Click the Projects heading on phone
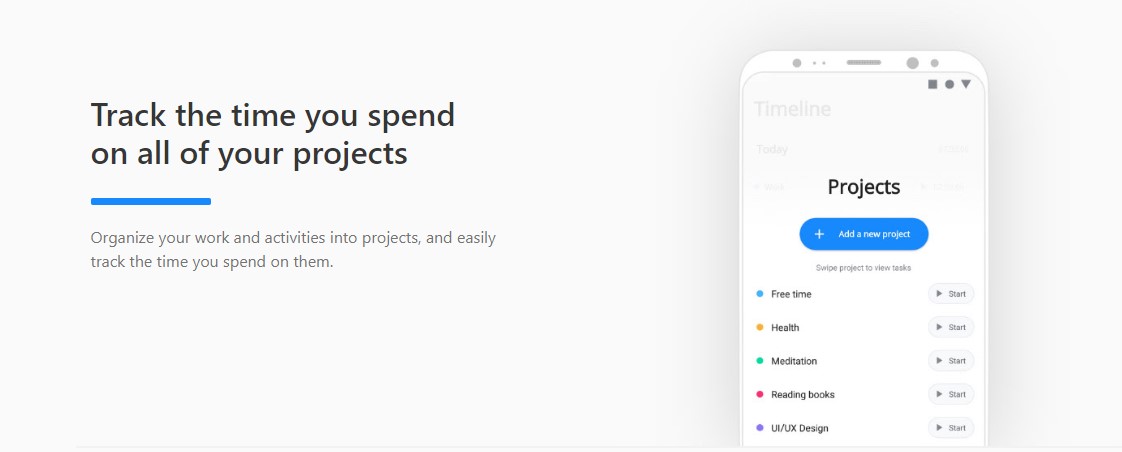 (864, 187)
